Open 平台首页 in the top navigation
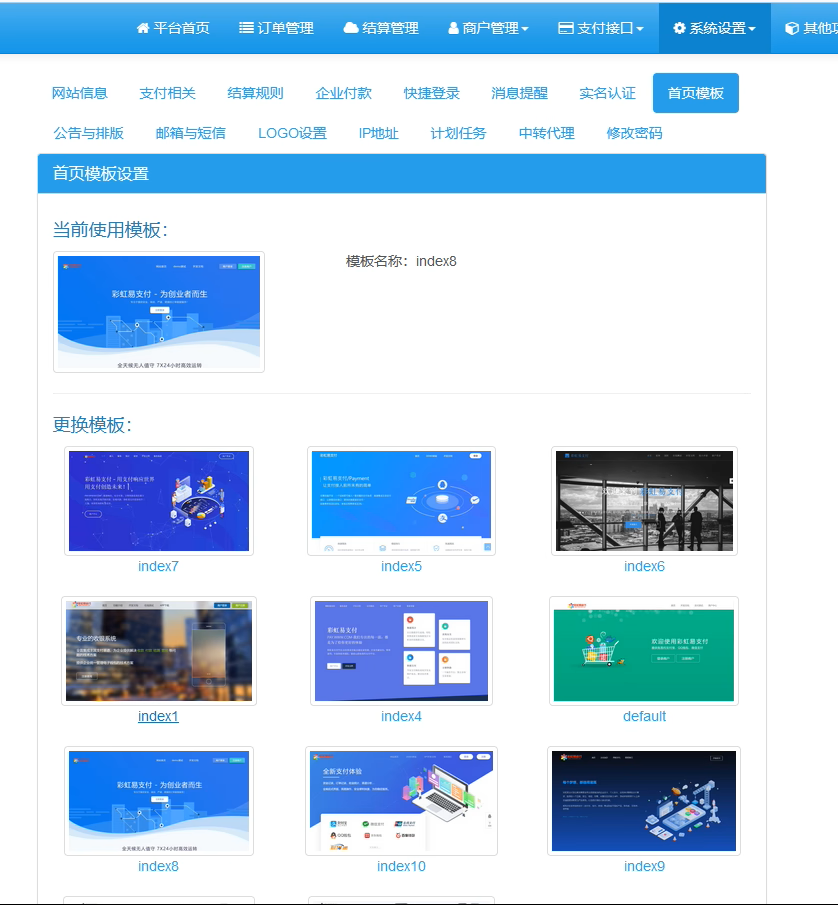This screenshot has width=838, height=905. click(173, 28)
